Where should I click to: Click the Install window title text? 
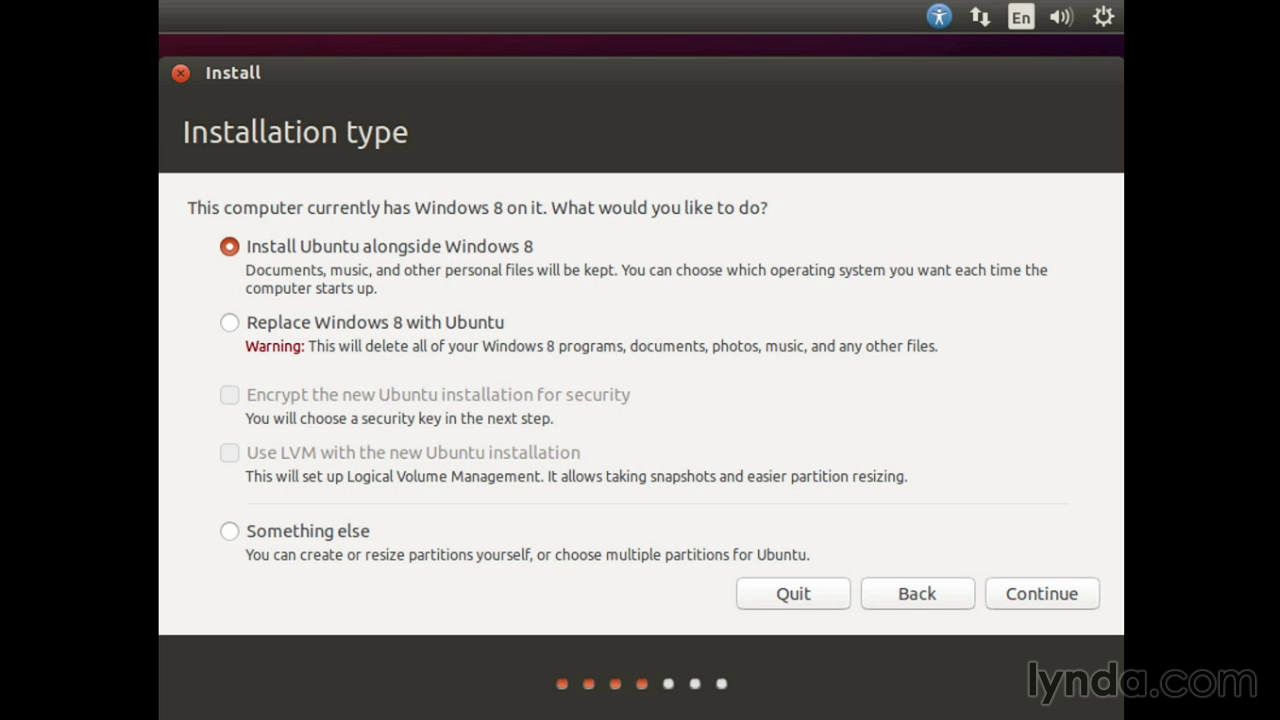point(233,73)
